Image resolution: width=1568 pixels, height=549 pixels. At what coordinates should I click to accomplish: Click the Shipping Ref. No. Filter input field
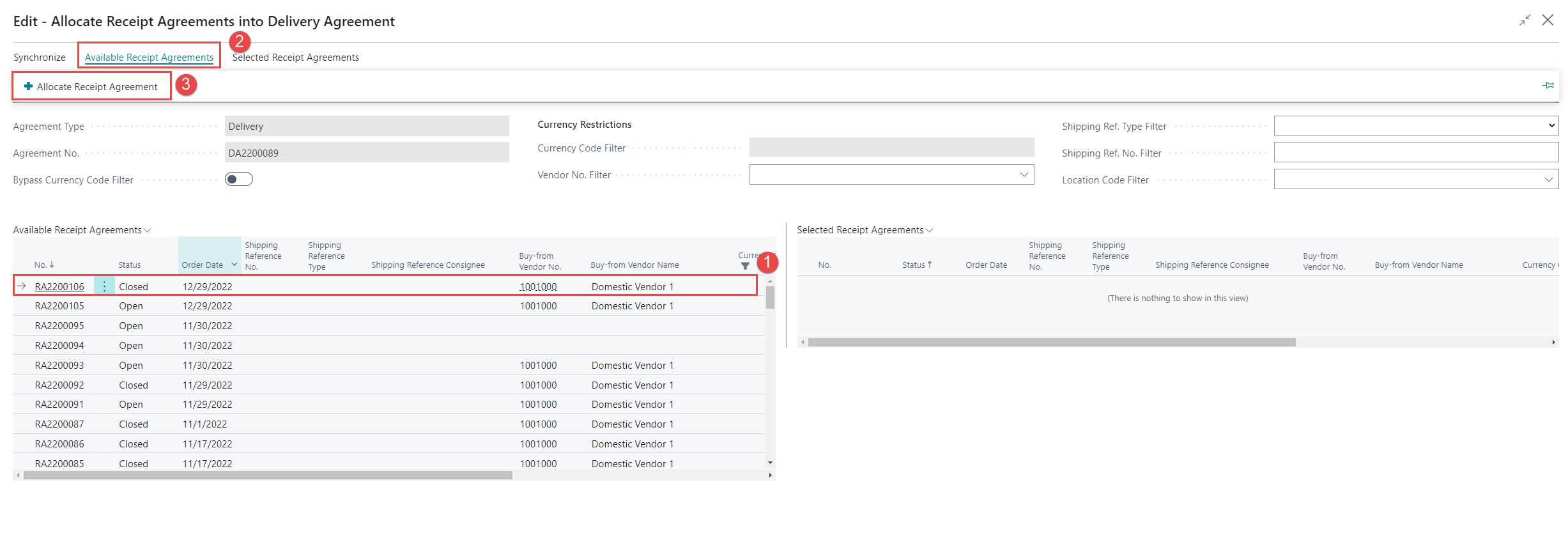click(1415, 153)
